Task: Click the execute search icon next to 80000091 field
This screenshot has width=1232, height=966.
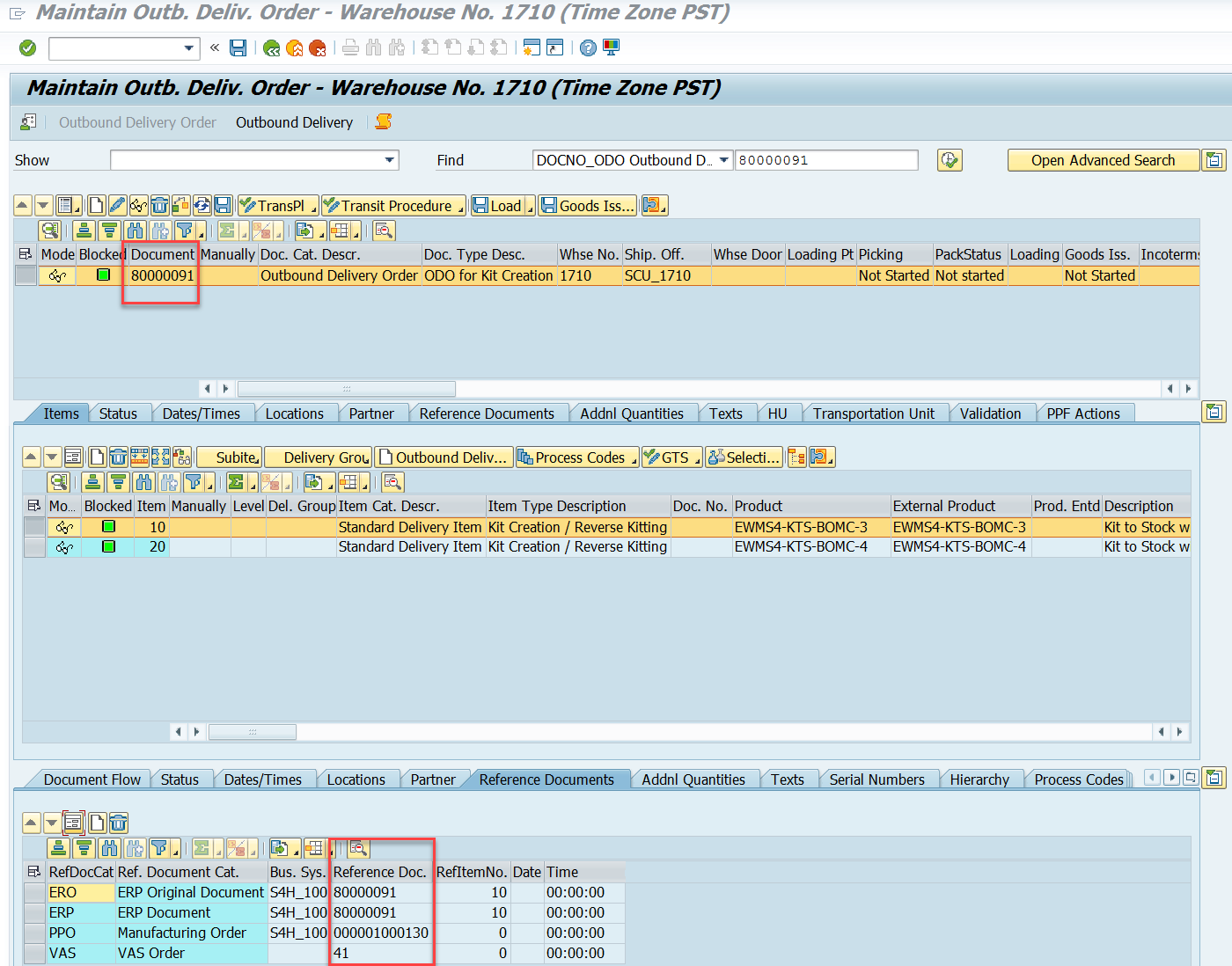Action: [950, 160]
